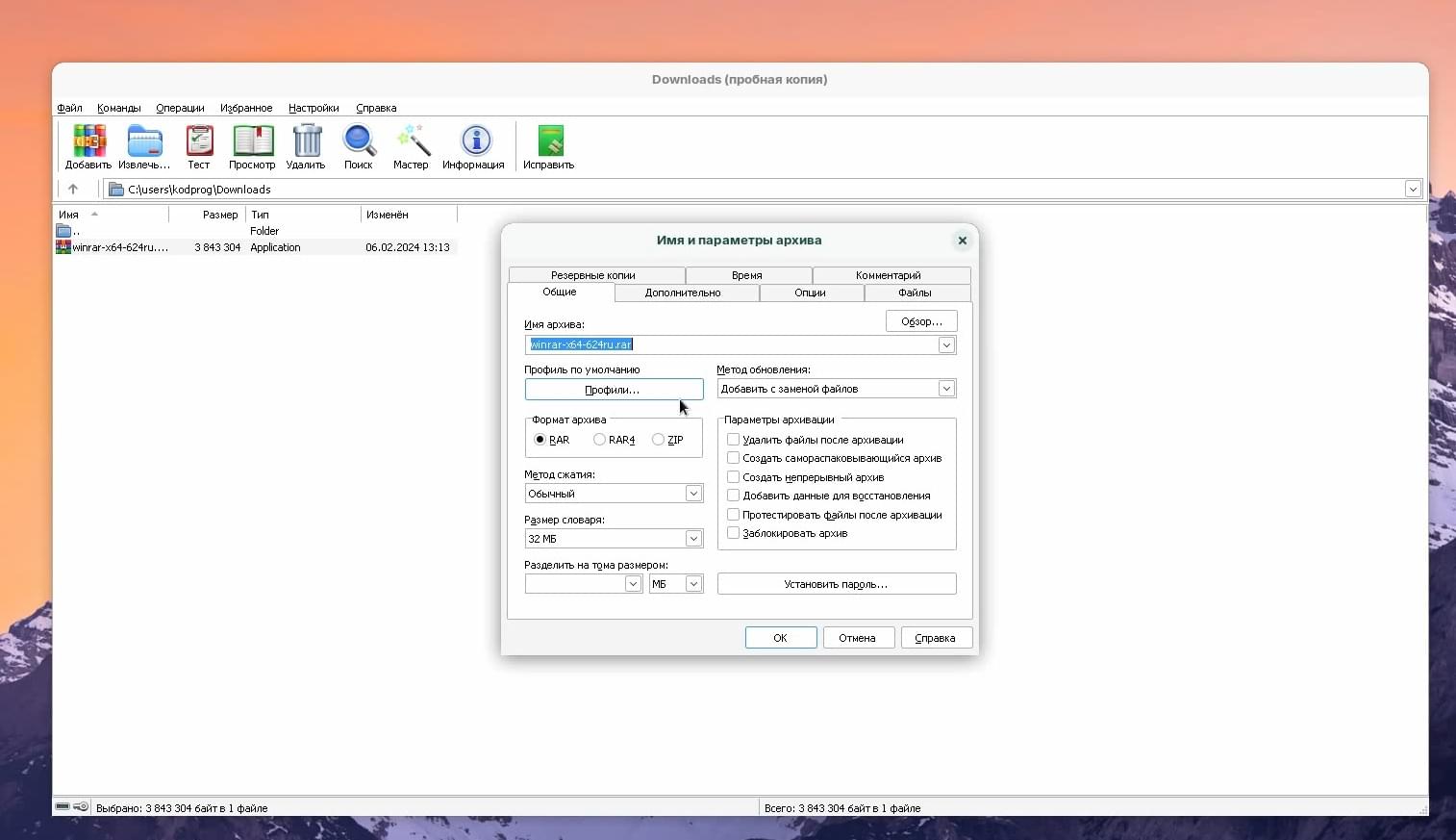Click the Добавить (Add) toolbar icon
Viewport: 1456px width, 840px height.
[x=88, y=140]
